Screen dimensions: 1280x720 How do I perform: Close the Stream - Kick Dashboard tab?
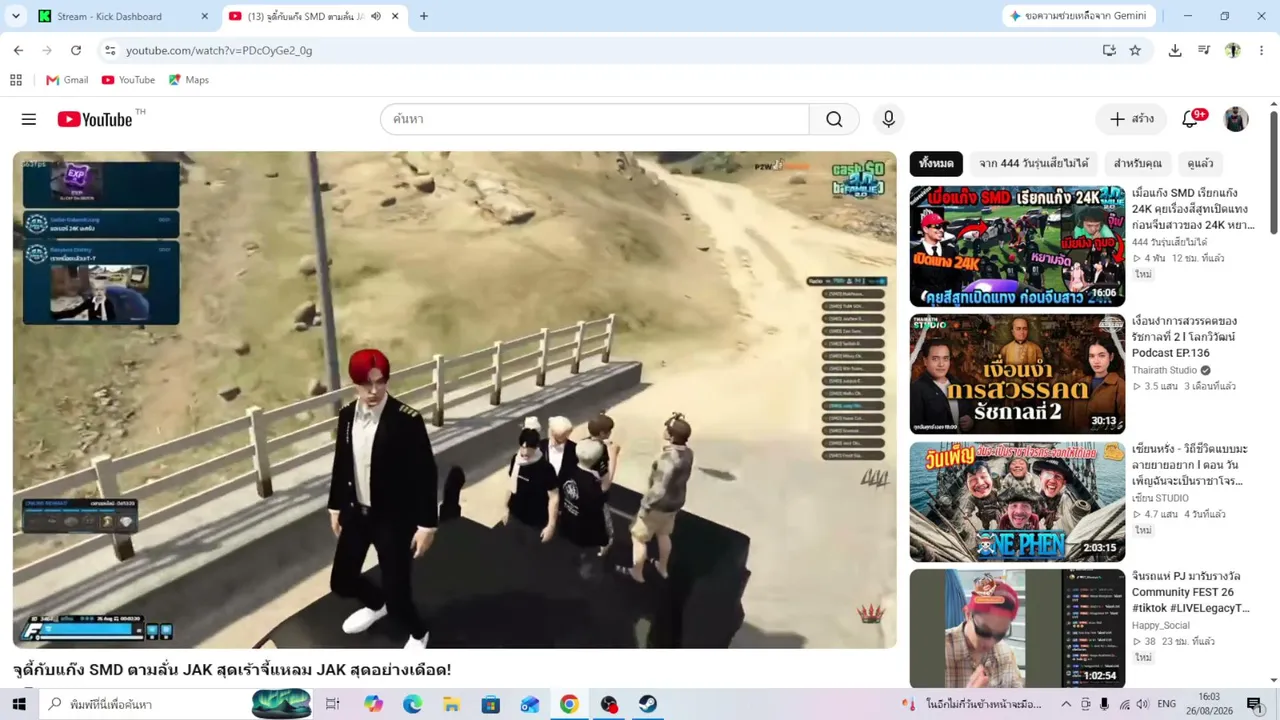pos(205,16)
